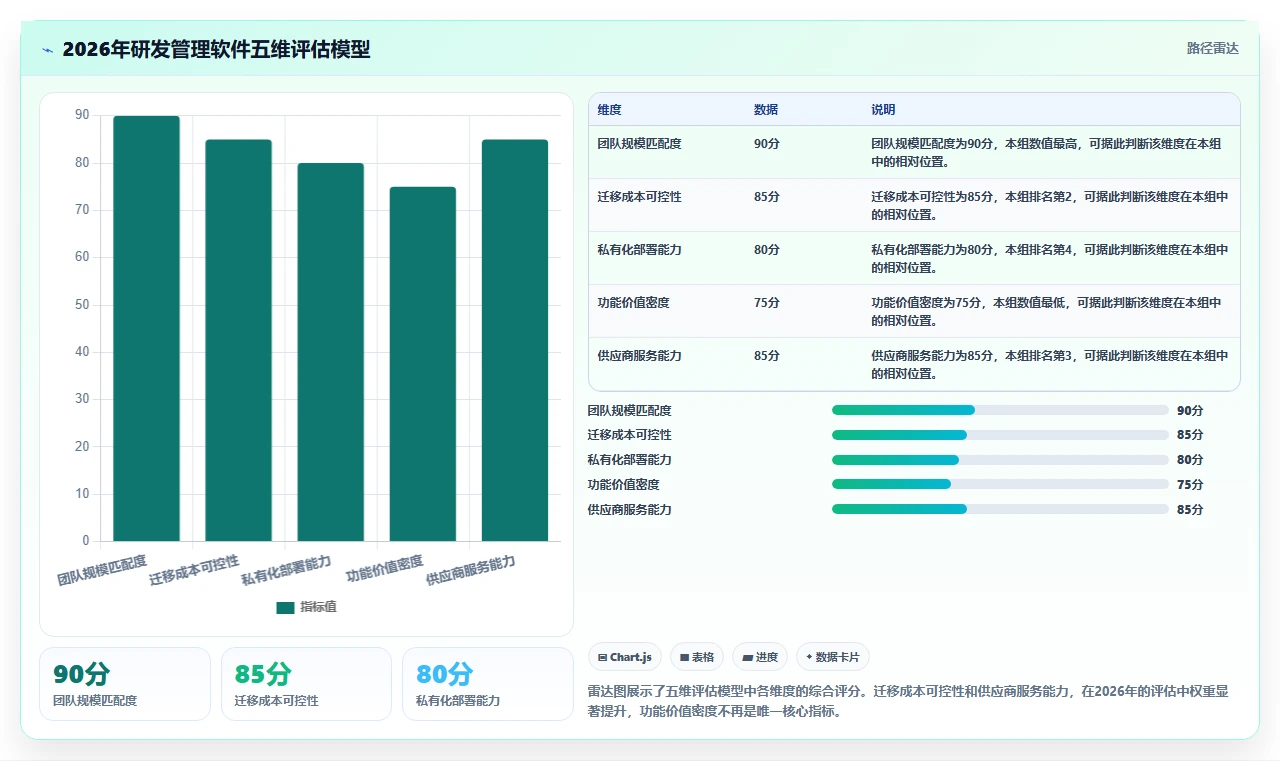
Task: Click the 85分 迁移成本可控性 summary card
Action: point(306,684)
